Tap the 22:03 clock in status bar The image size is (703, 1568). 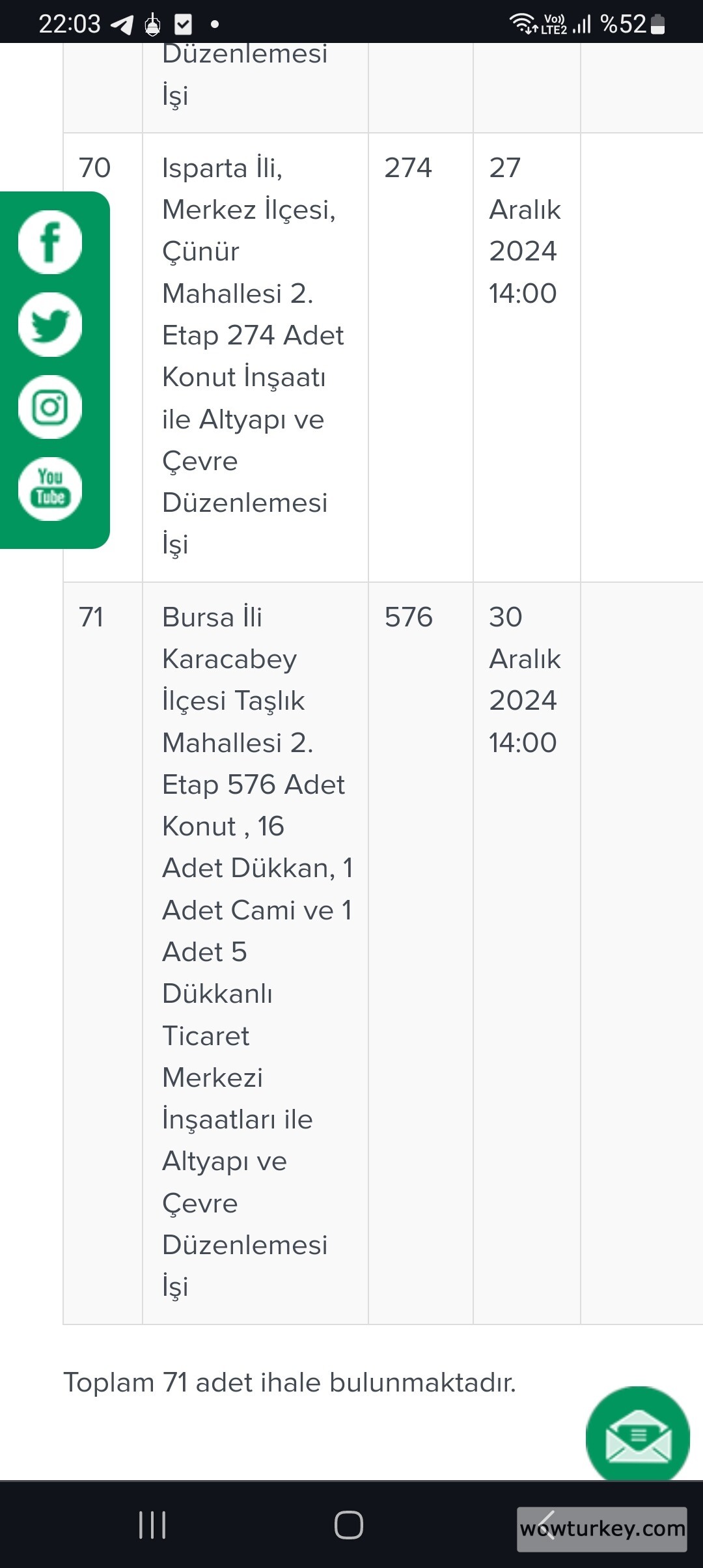70,24
